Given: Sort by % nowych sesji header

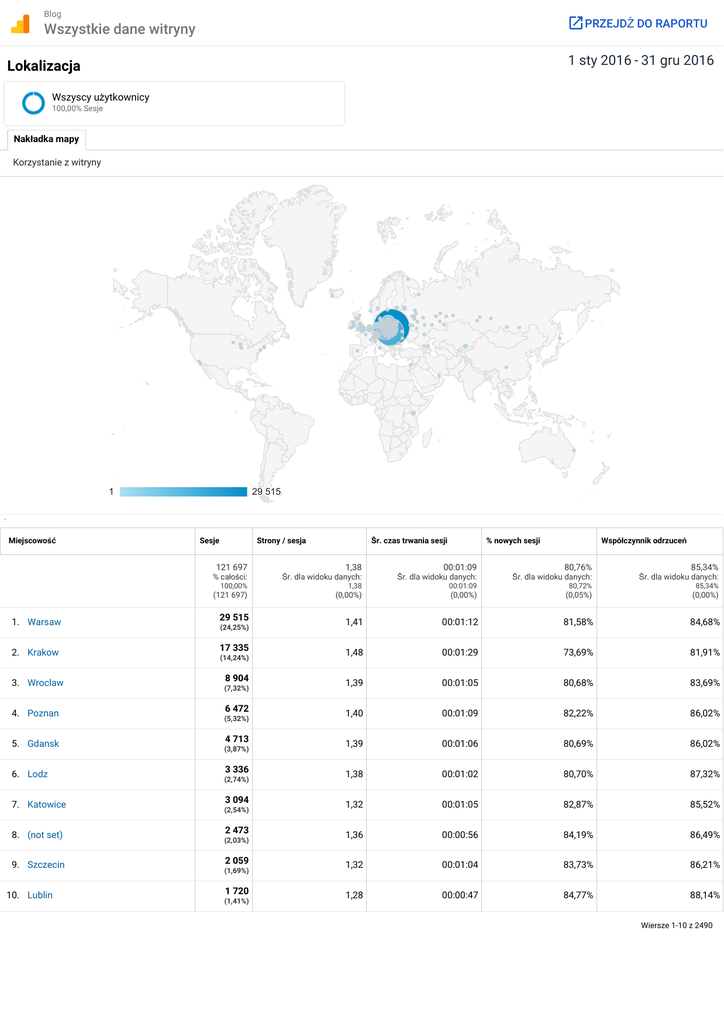Looking at the screenshot, I should pos(513,541).
